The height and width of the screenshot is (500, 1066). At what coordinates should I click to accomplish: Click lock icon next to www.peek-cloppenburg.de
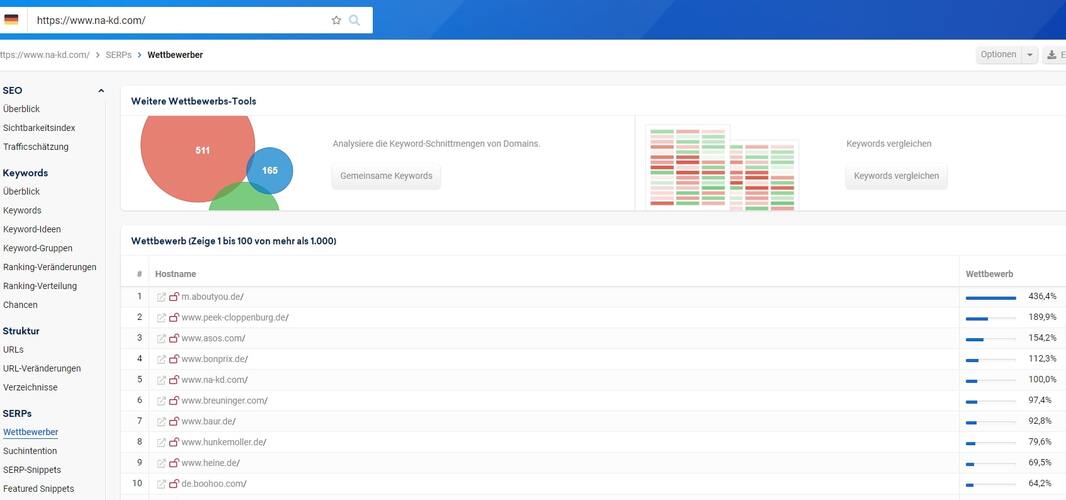(x=174, y=318)
